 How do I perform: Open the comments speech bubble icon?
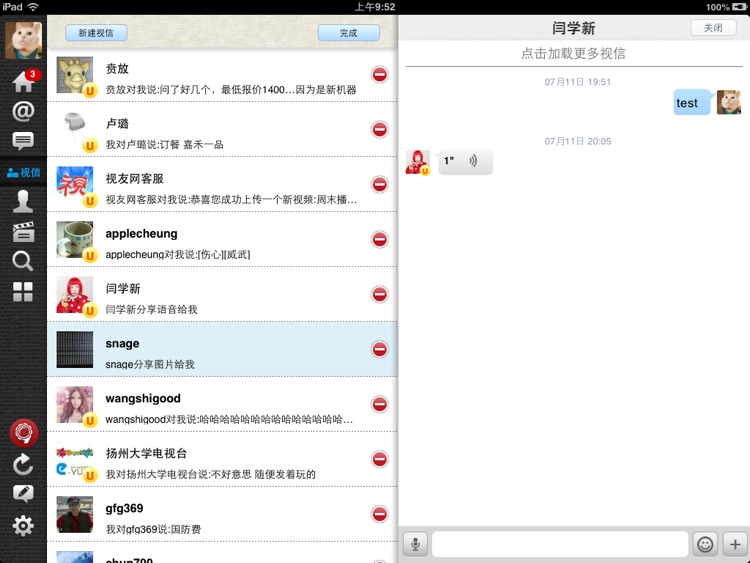point(23,141)
